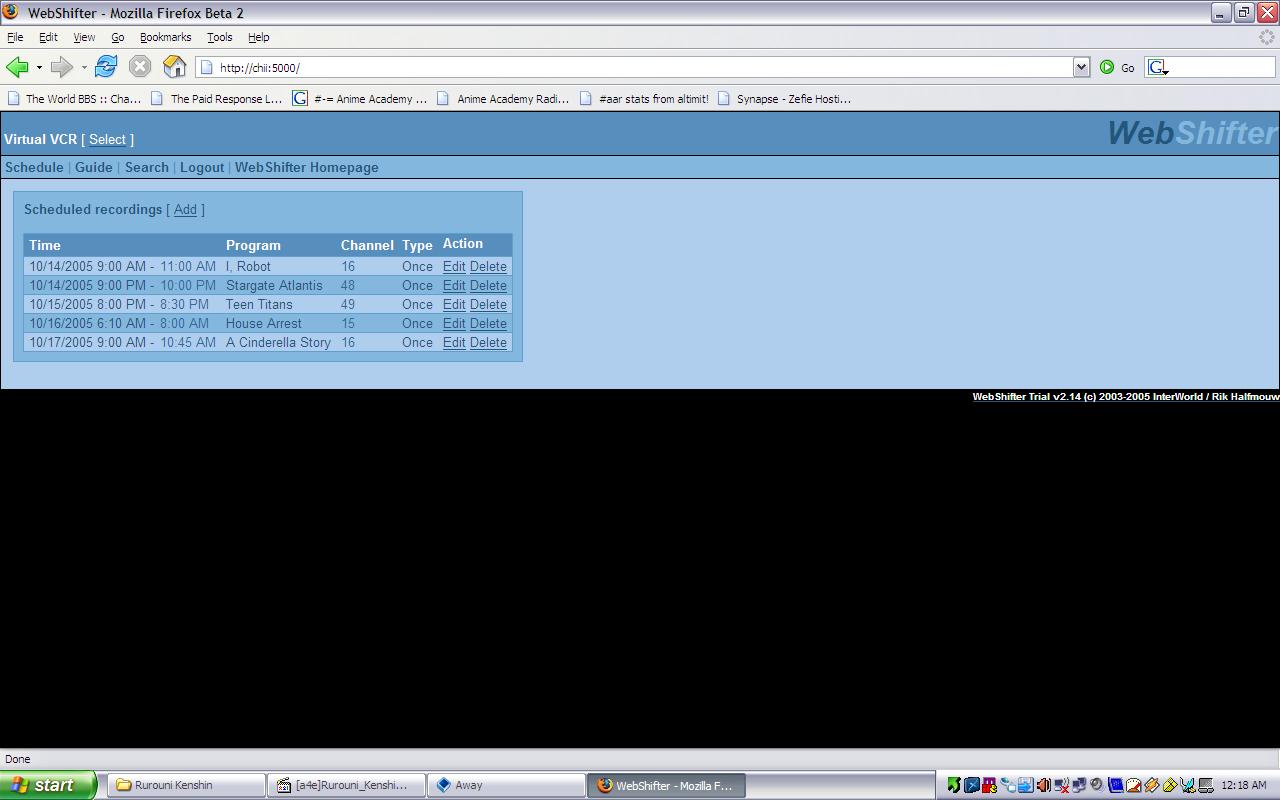The height and width of the screenshot is (800, 1280).
Task: Click the Forward arrow icon
Action: 61,67
